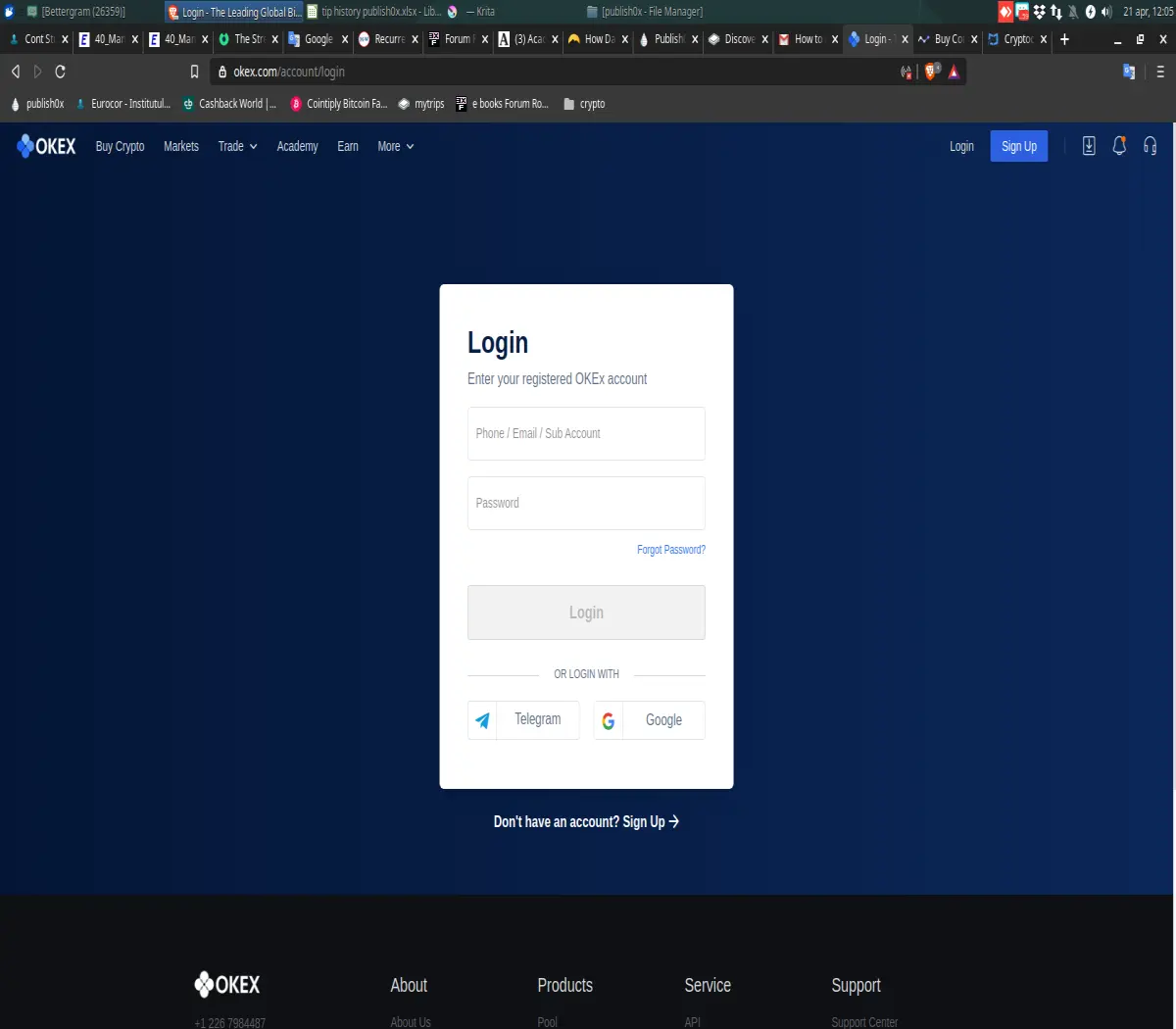Viewport: 1176px width, 1029px height.
Task: Open the browser hamburger menu
Action: coord(1160,72)
